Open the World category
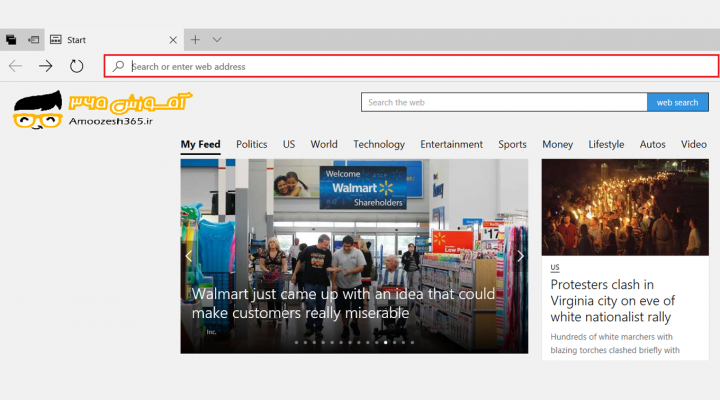 (x=324, y=144)
